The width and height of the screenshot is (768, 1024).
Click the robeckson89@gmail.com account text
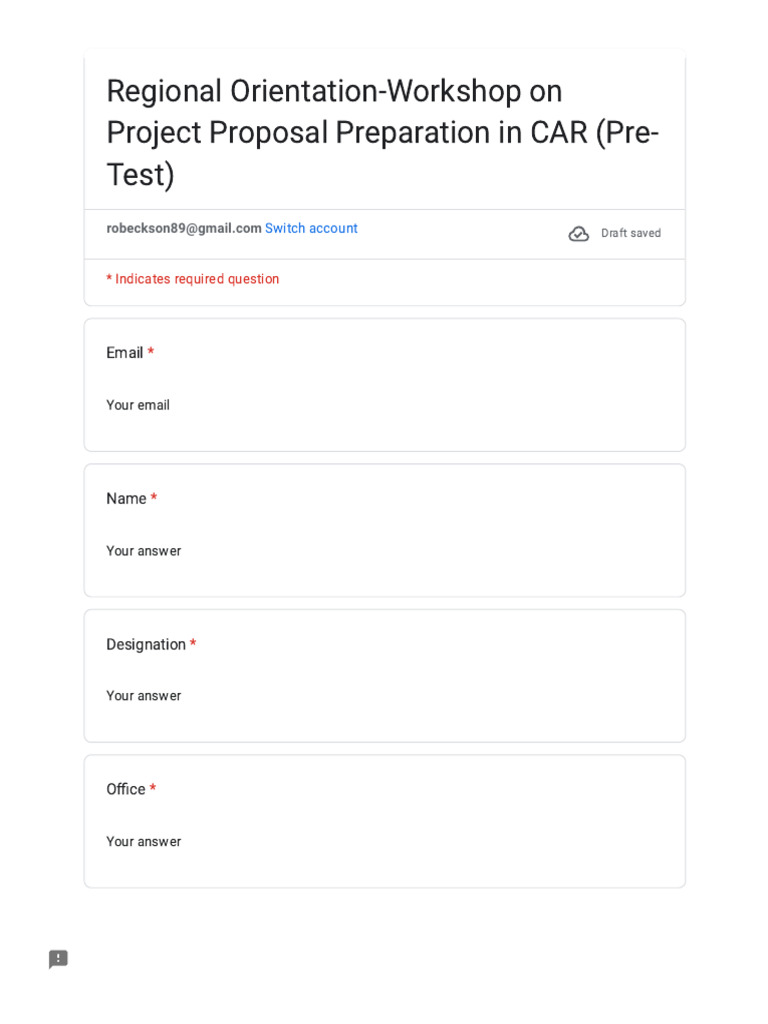pyautogui.click(x=184, y=229)
